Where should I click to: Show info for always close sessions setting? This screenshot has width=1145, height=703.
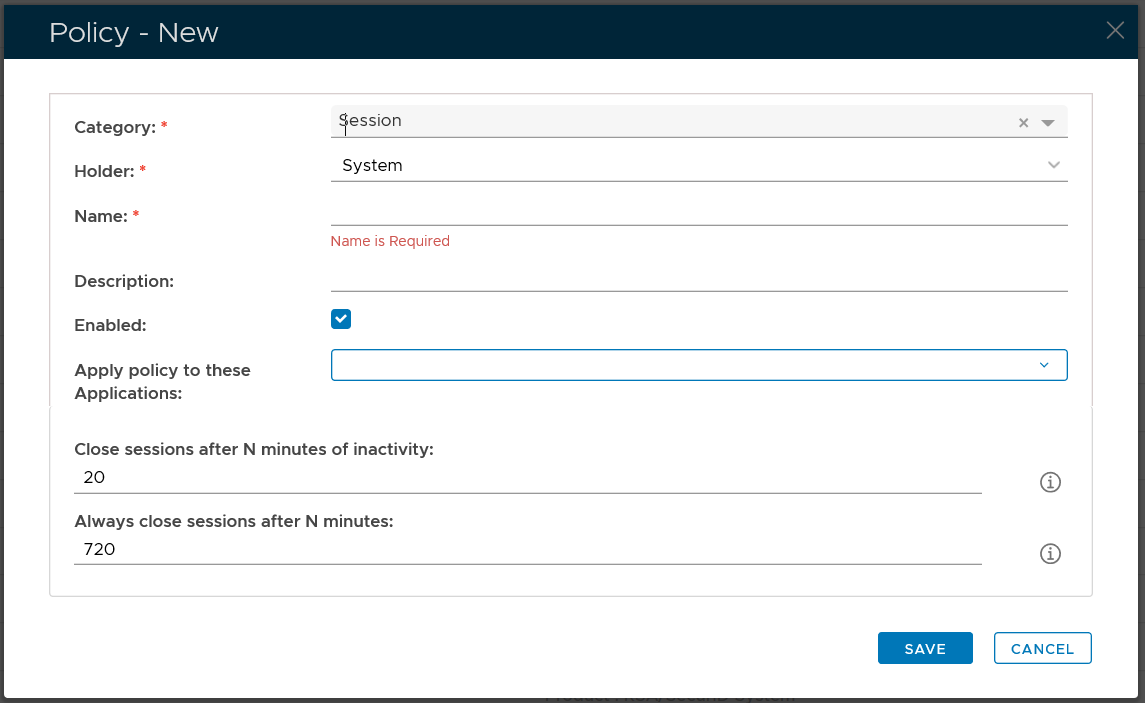[1050, 554]
